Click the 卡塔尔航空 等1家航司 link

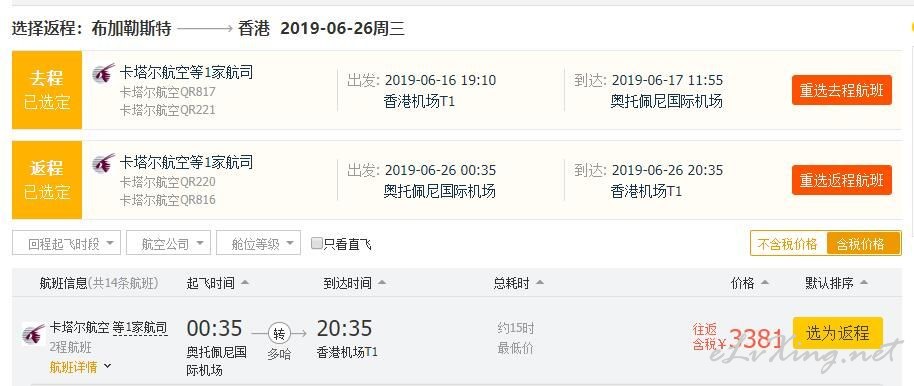click(x=108, y=328)
